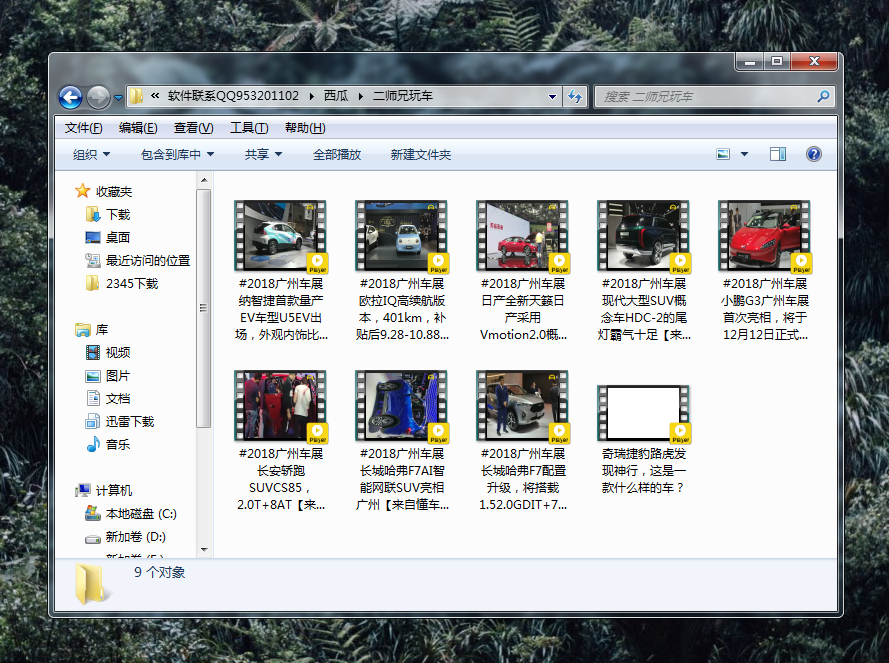Close the Explorer window

coord(814,61)
